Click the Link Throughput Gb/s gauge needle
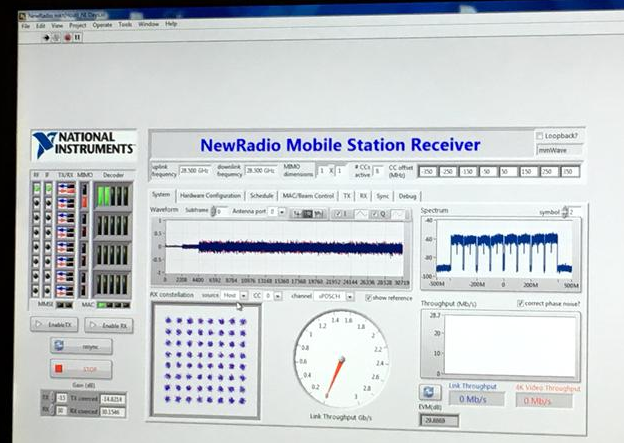Viewport: 624px width, 443px height. [x=334, y=378]
